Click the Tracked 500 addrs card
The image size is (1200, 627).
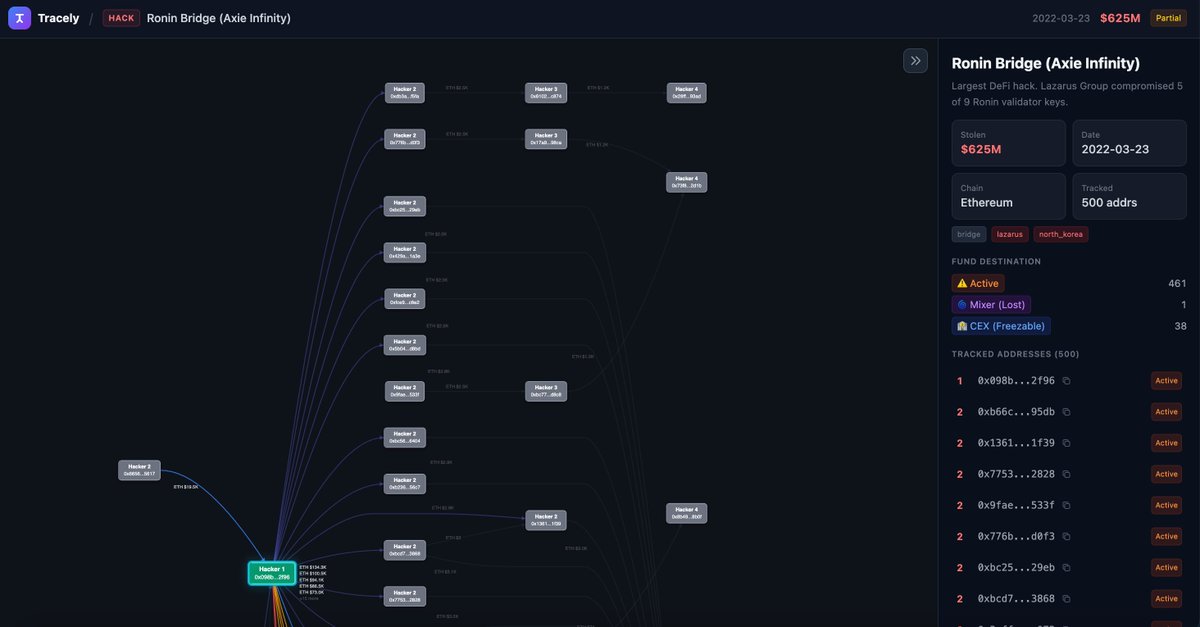[1129, 196]
